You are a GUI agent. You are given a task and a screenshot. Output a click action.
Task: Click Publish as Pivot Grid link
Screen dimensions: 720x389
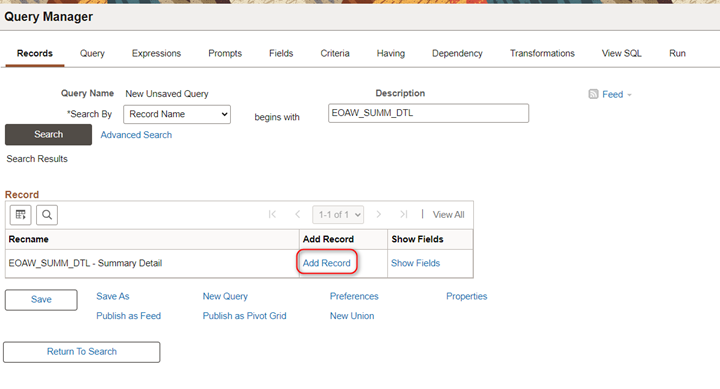(x=244, y=316)
